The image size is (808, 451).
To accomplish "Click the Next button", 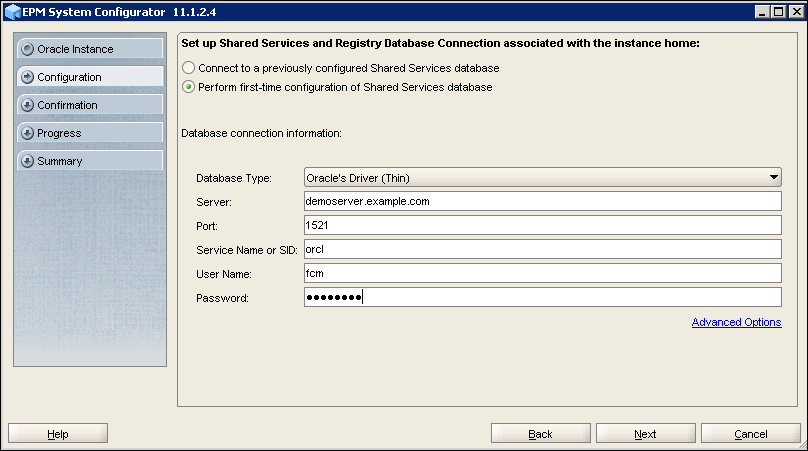I will (x=646, y=433).
